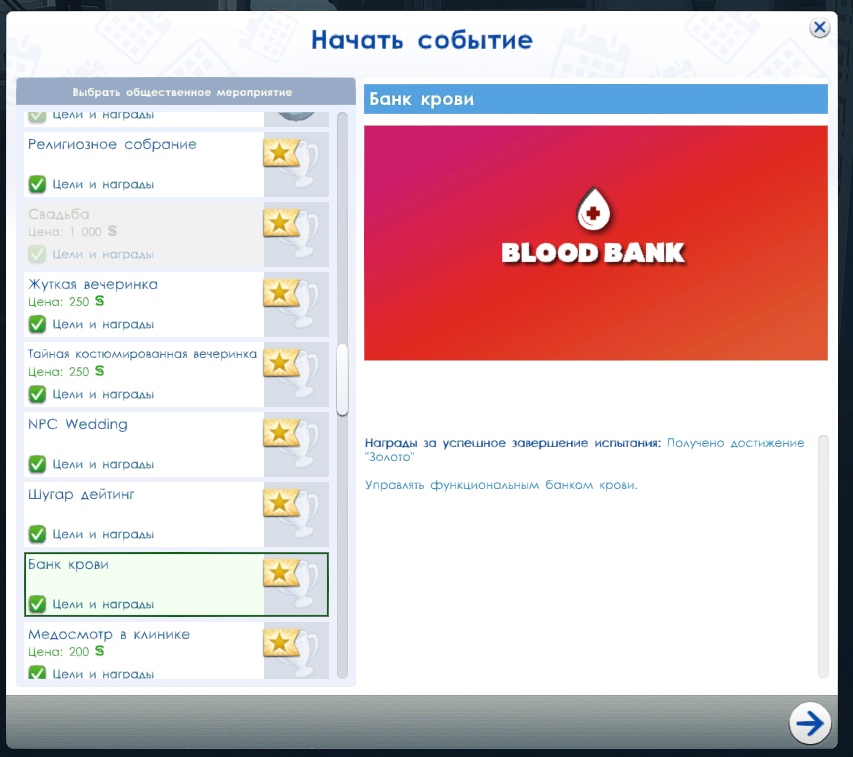This screenshot has width=853, height=757.
Task: Click the event list scrollbar thumb
Action: 342,380
